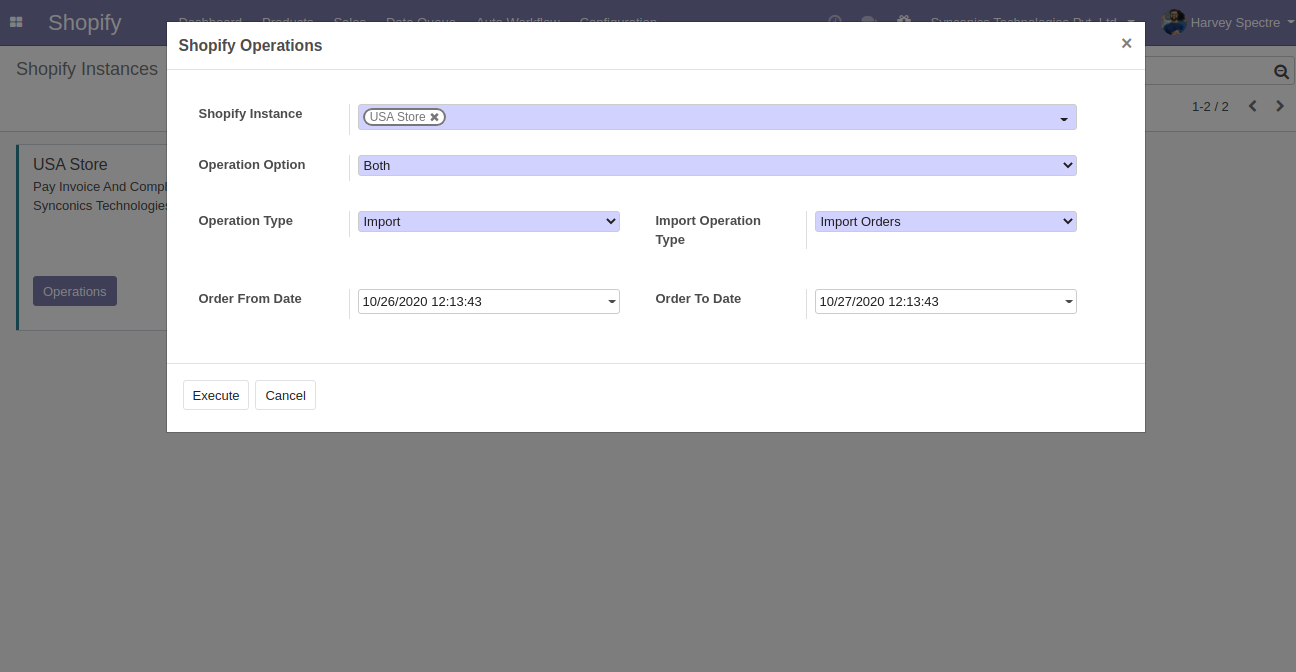This screenshot has width=1296, height=672.
Task: Expand the Shopify Instance dropdown arrow
Action: click(1064, 119)
